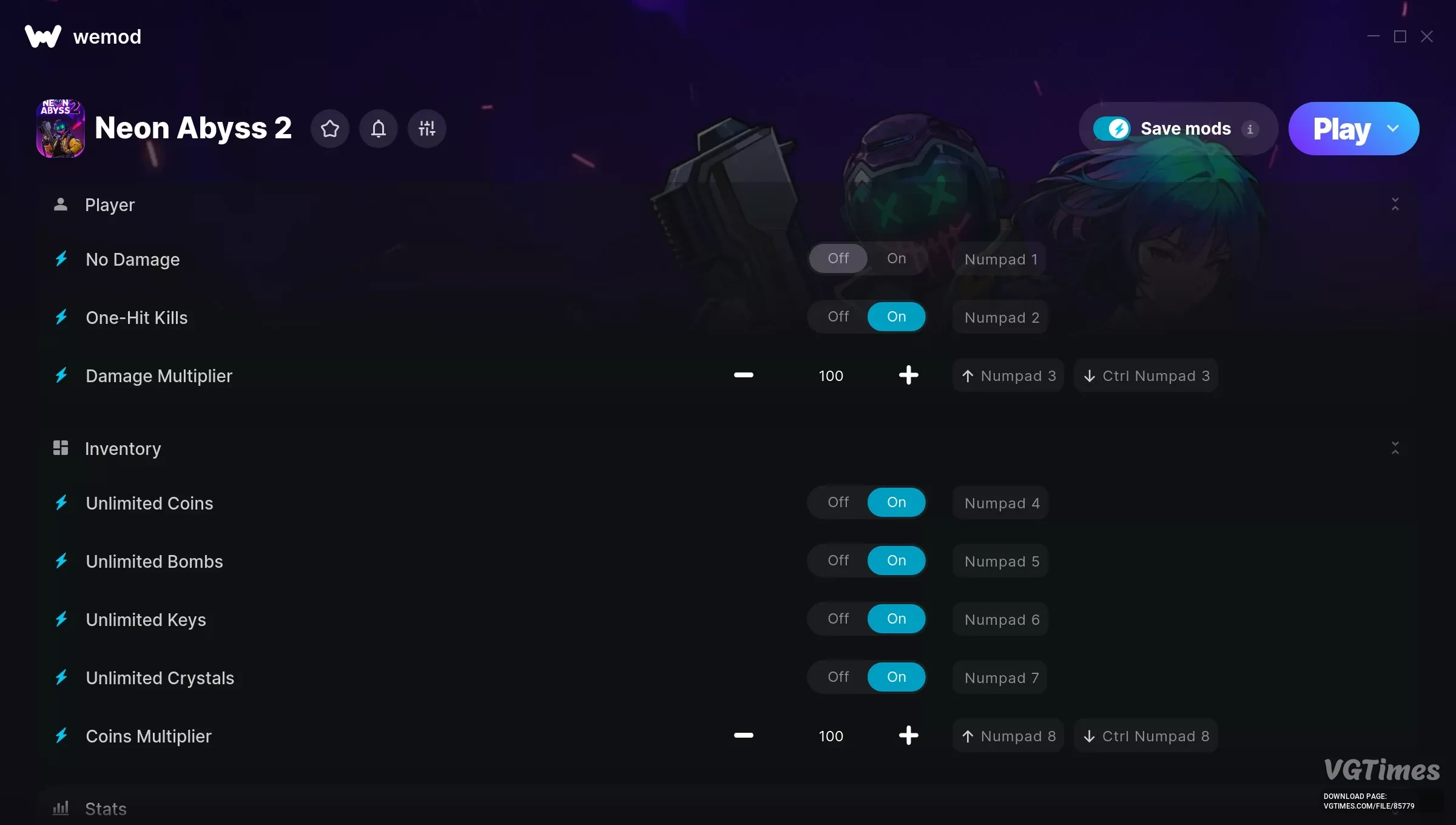Toggle the Save mods switch
Screen dimensions: 1456x825
click(1111, 129)
